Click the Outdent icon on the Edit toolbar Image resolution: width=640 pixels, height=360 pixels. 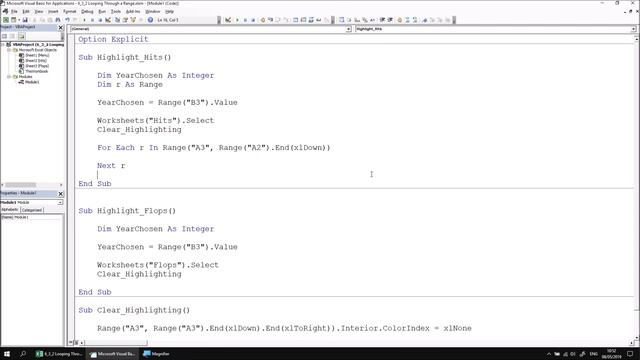(x=390, y=20)
